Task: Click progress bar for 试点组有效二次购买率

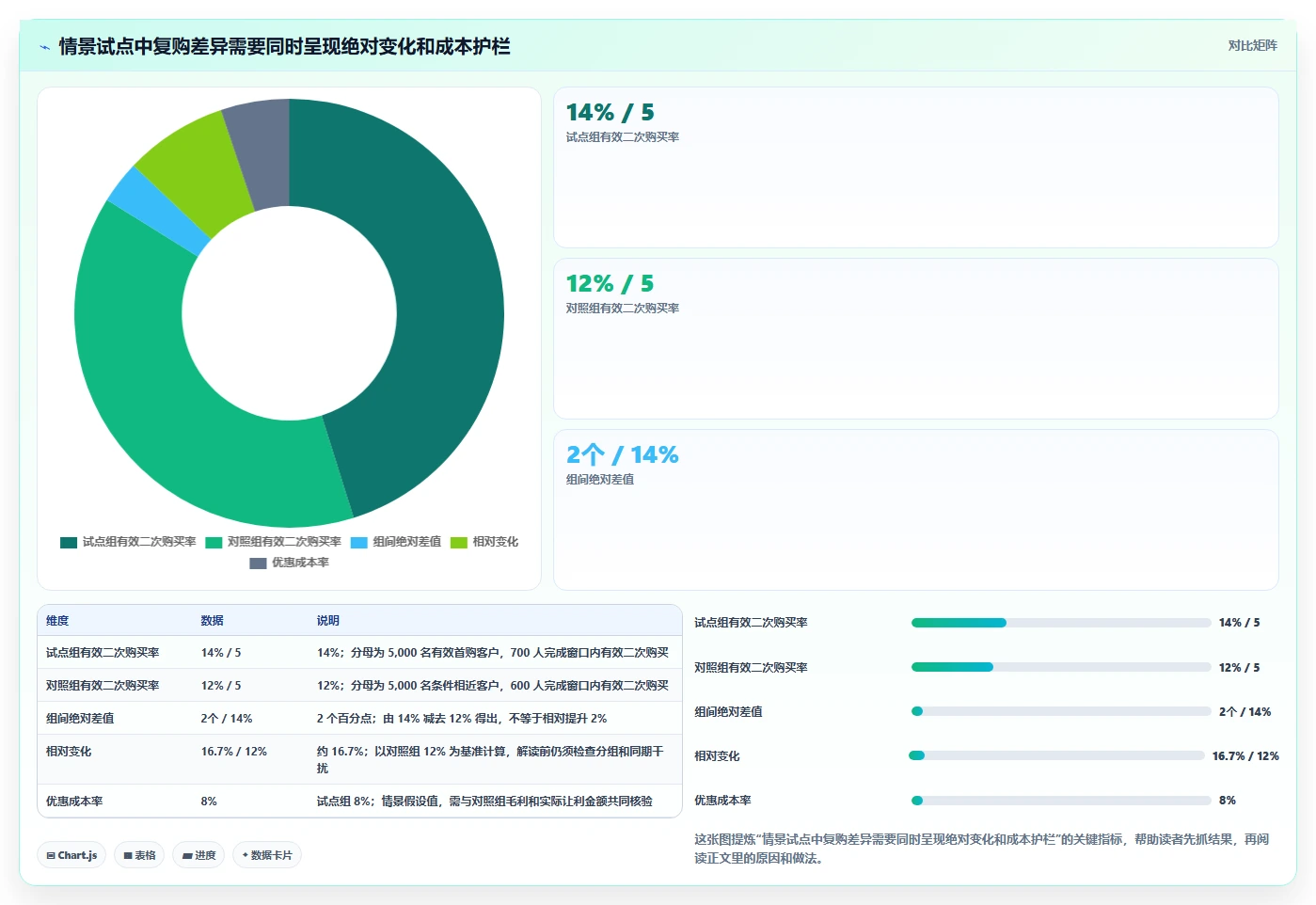Action: tap(1061, 623)
